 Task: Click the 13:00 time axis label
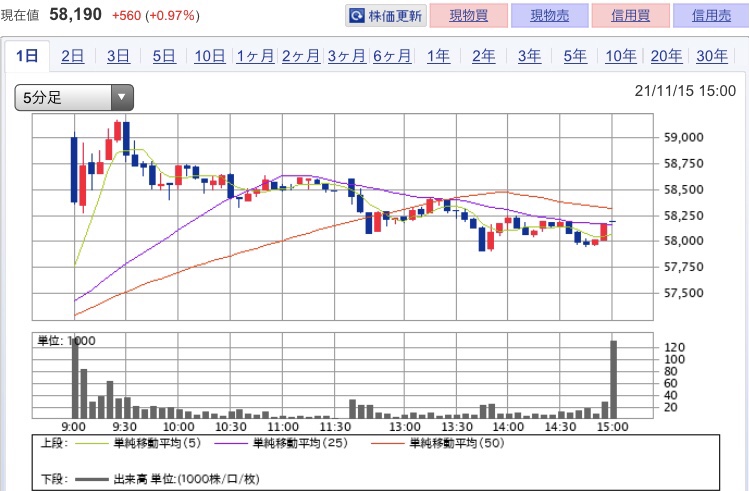point(405,427)
